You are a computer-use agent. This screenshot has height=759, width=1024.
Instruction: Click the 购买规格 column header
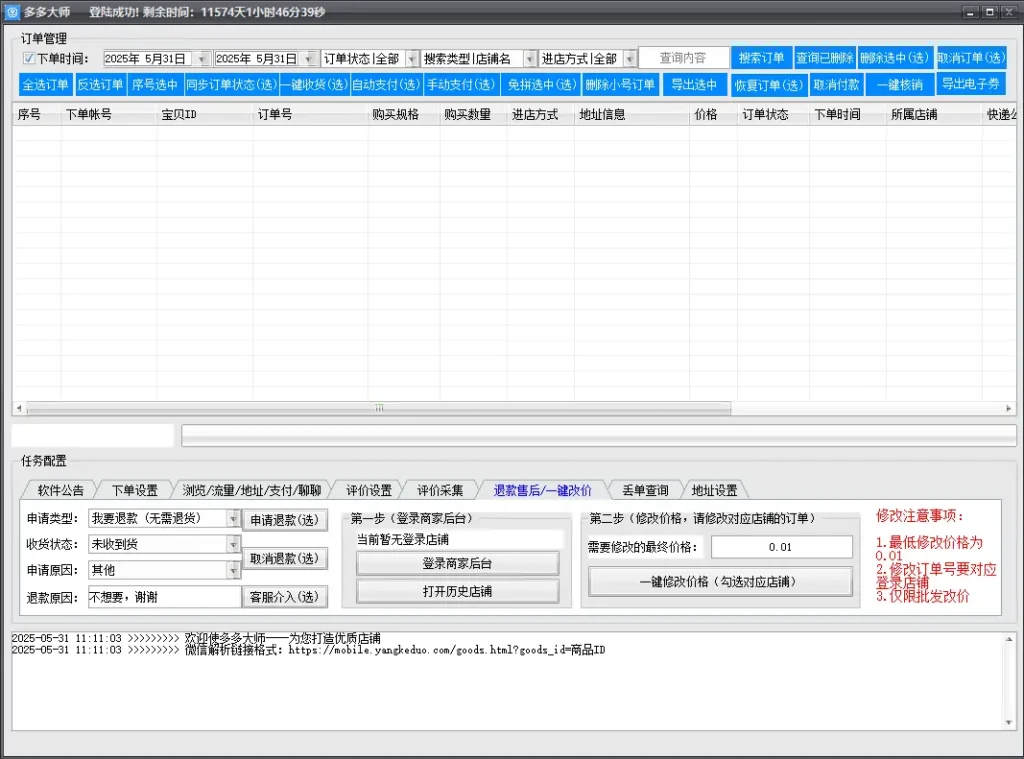(404, 114)
